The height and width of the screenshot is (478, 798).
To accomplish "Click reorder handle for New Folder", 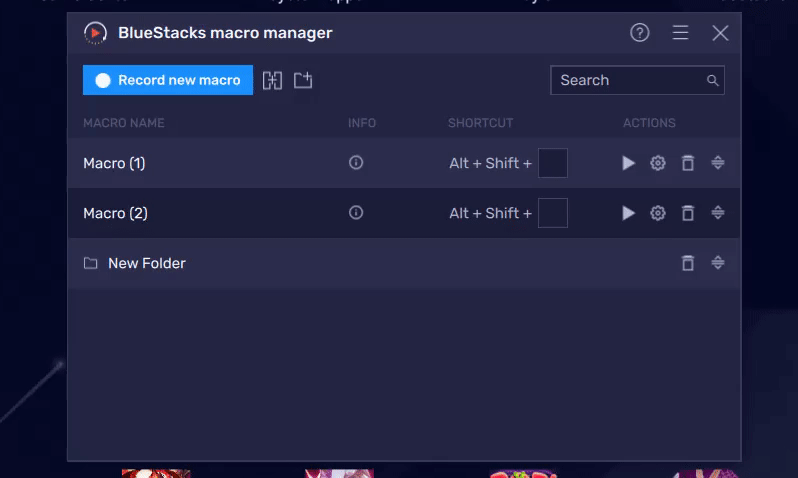I will 718,262.
